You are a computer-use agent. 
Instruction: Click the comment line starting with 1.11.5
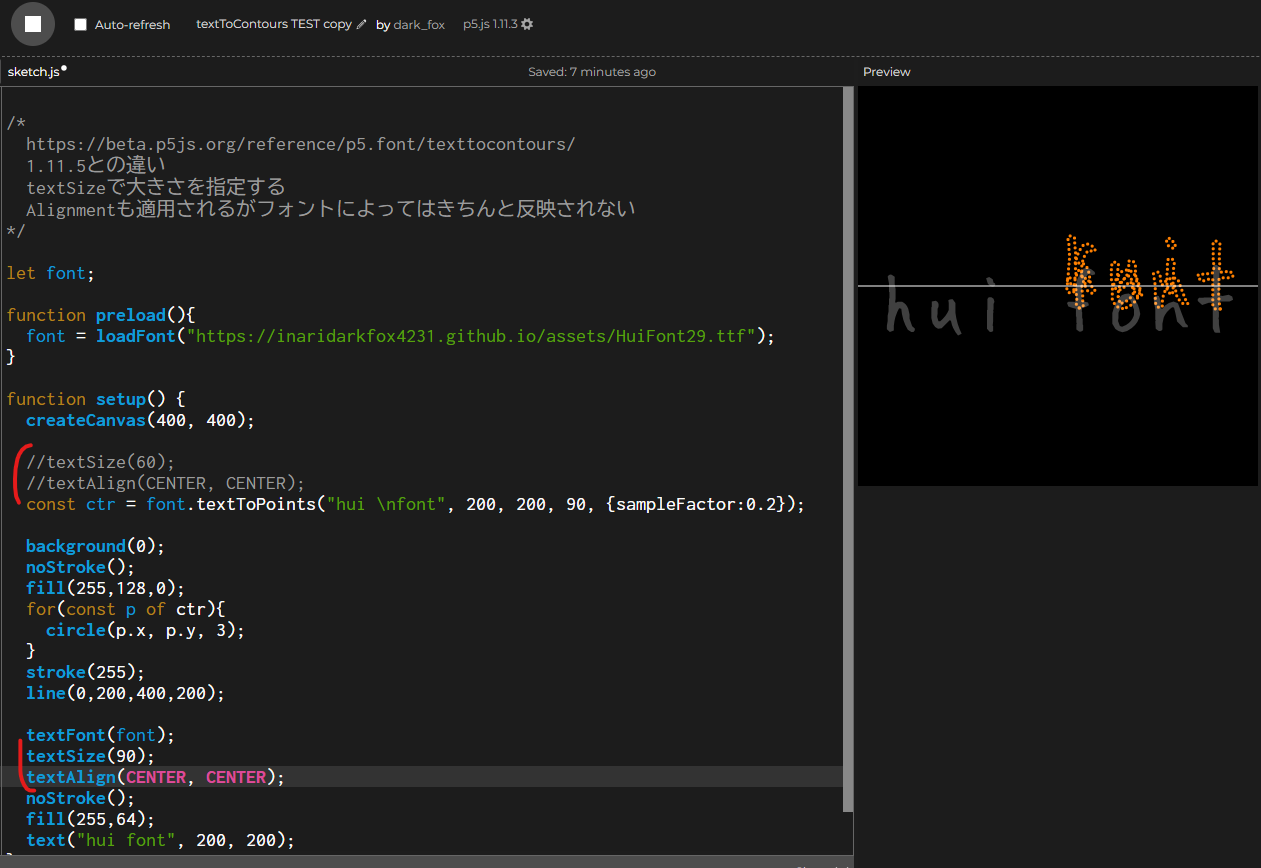95,165
